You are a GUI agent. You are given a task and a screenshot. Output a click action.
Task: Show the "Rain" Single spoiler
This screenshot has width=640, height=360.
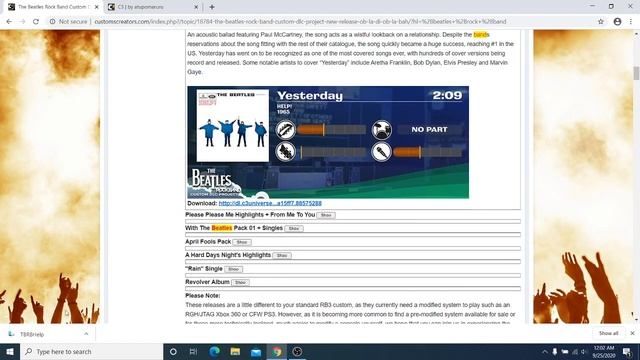[233, 269]
